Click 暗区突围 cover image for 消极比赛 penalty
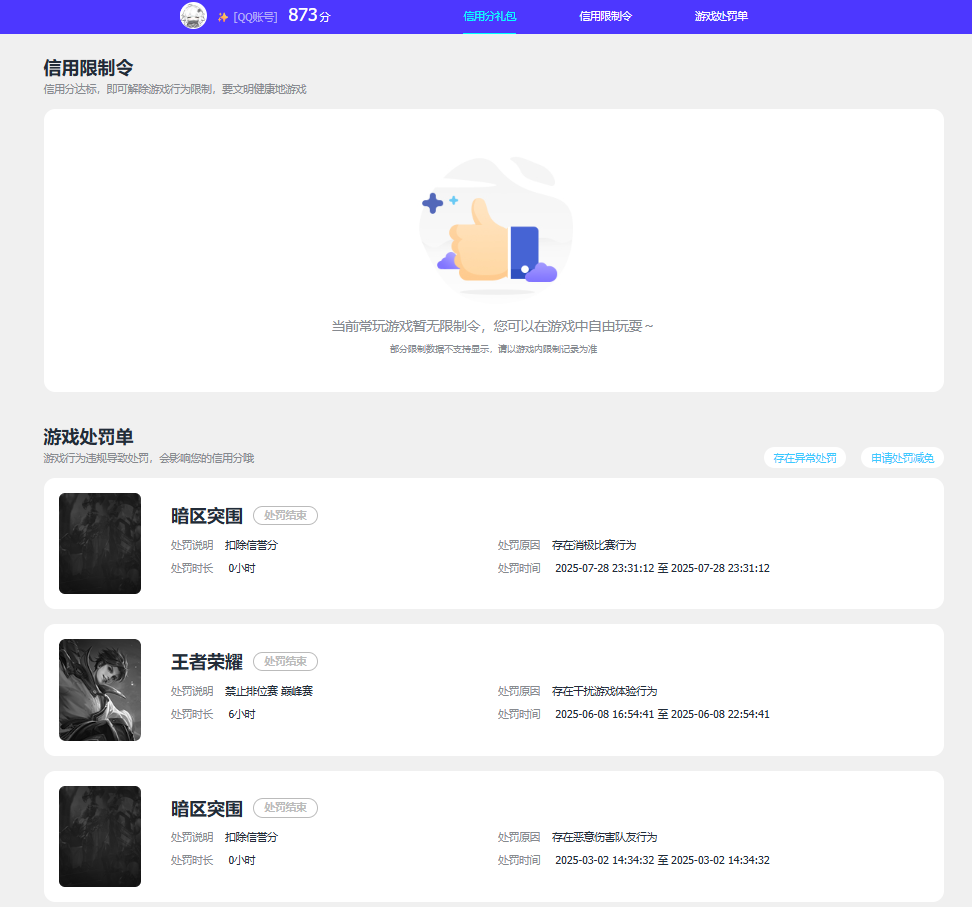The height and width of the screenshot is (907, 972). tap(100, 543)
